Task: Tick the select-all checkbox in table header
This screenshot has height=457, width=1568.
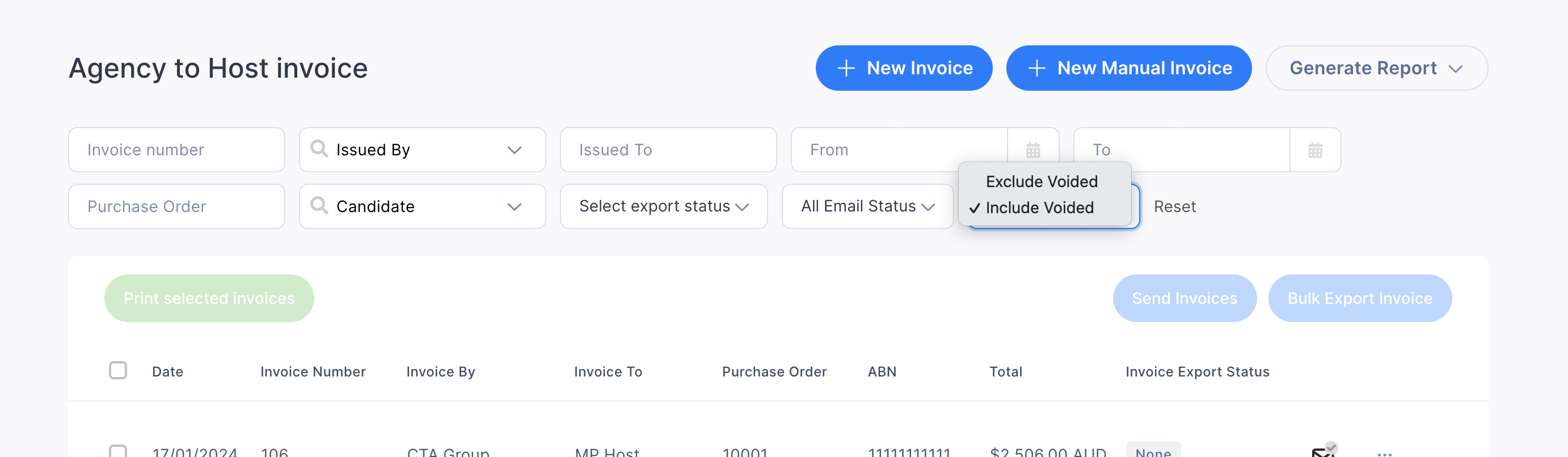Action: coord(118,371)
